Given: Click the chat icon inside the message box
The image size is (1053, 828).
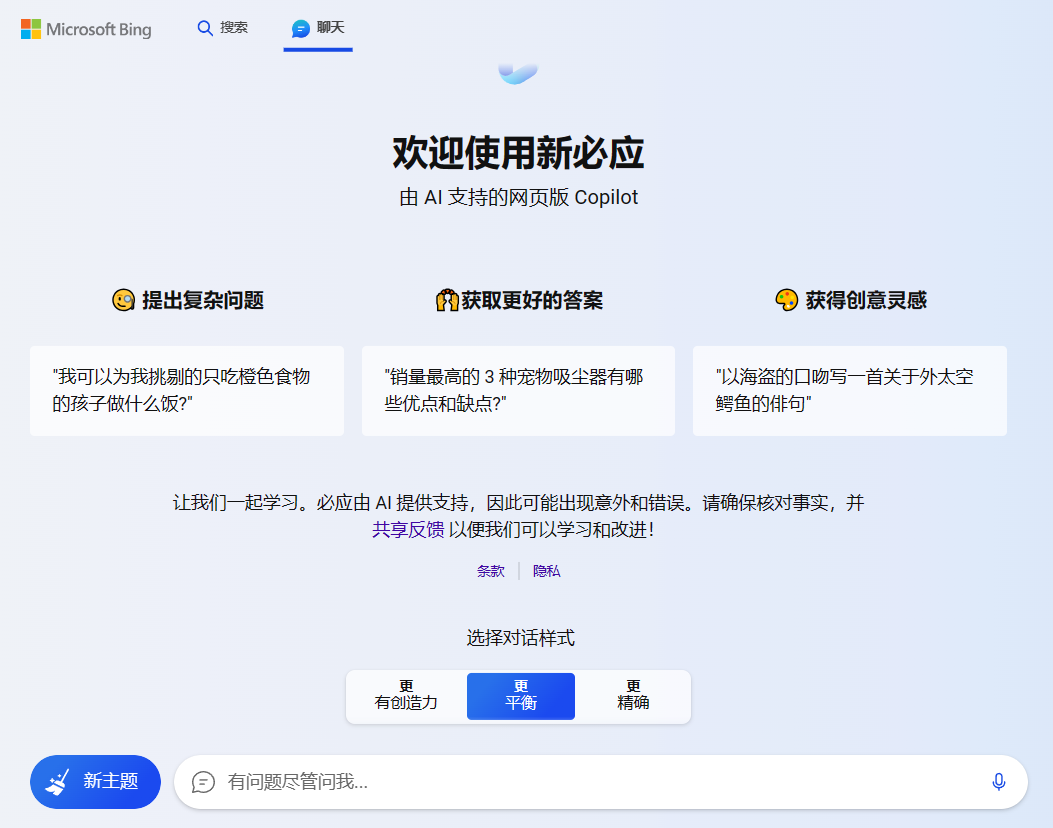Looking at the screenshot, I should (x=203, y=782).
